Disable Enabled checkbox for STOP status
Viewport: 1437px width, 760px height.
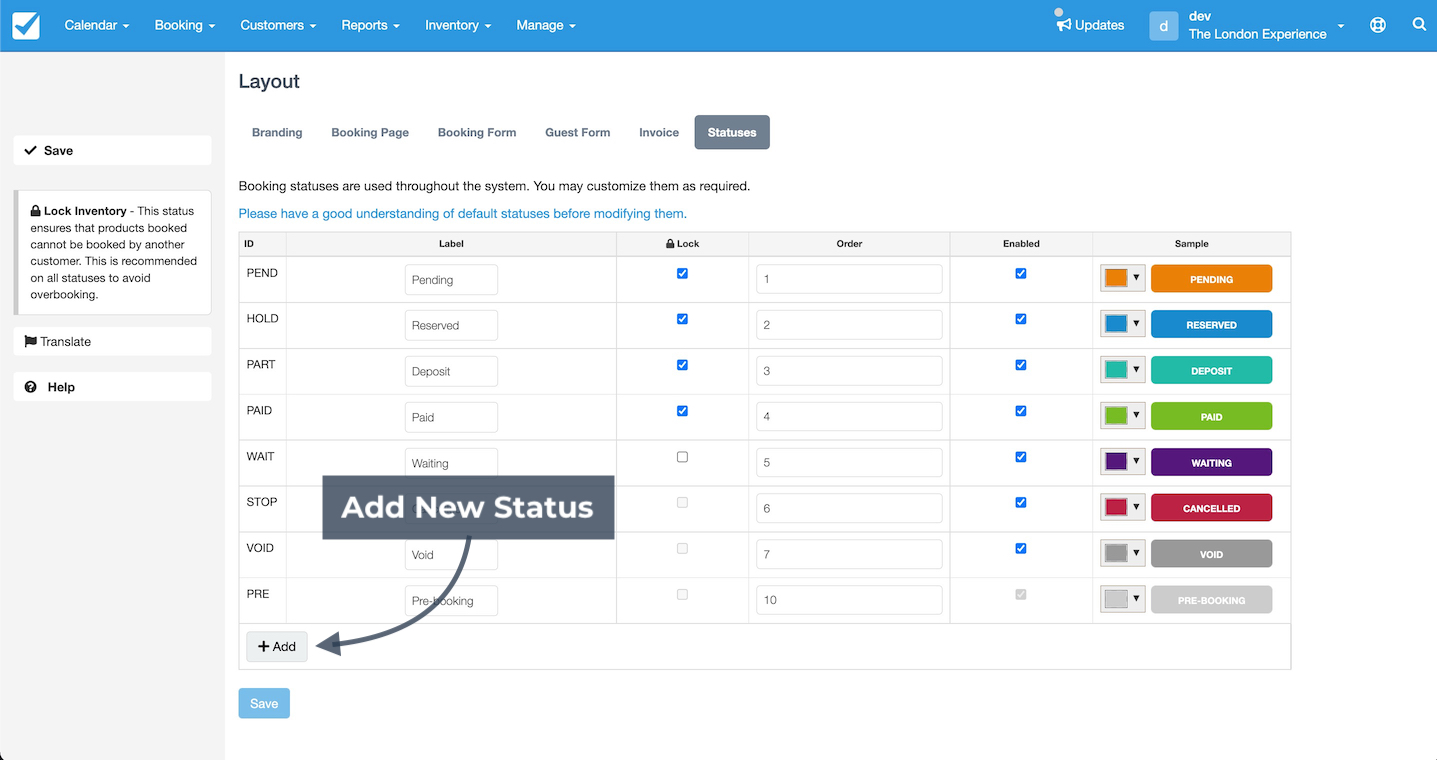click(1020, 503)
